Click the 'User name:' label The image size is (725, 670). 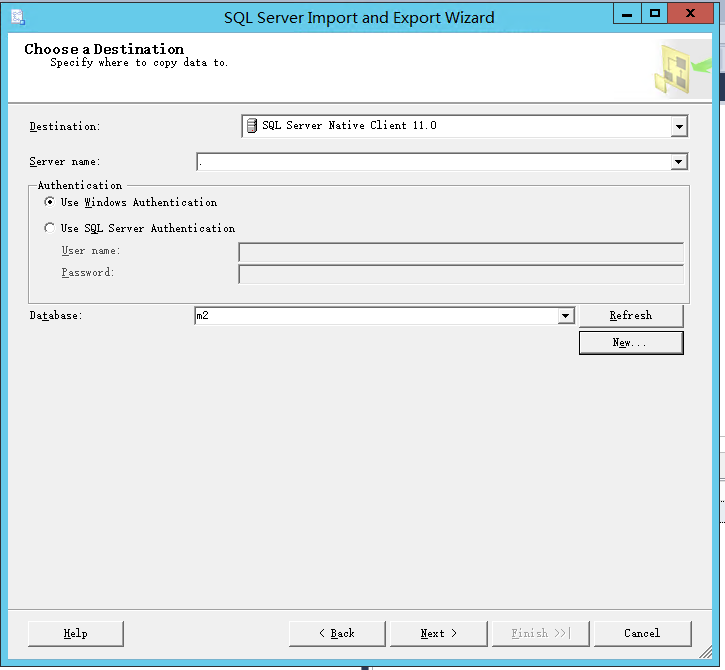[91, 251]
